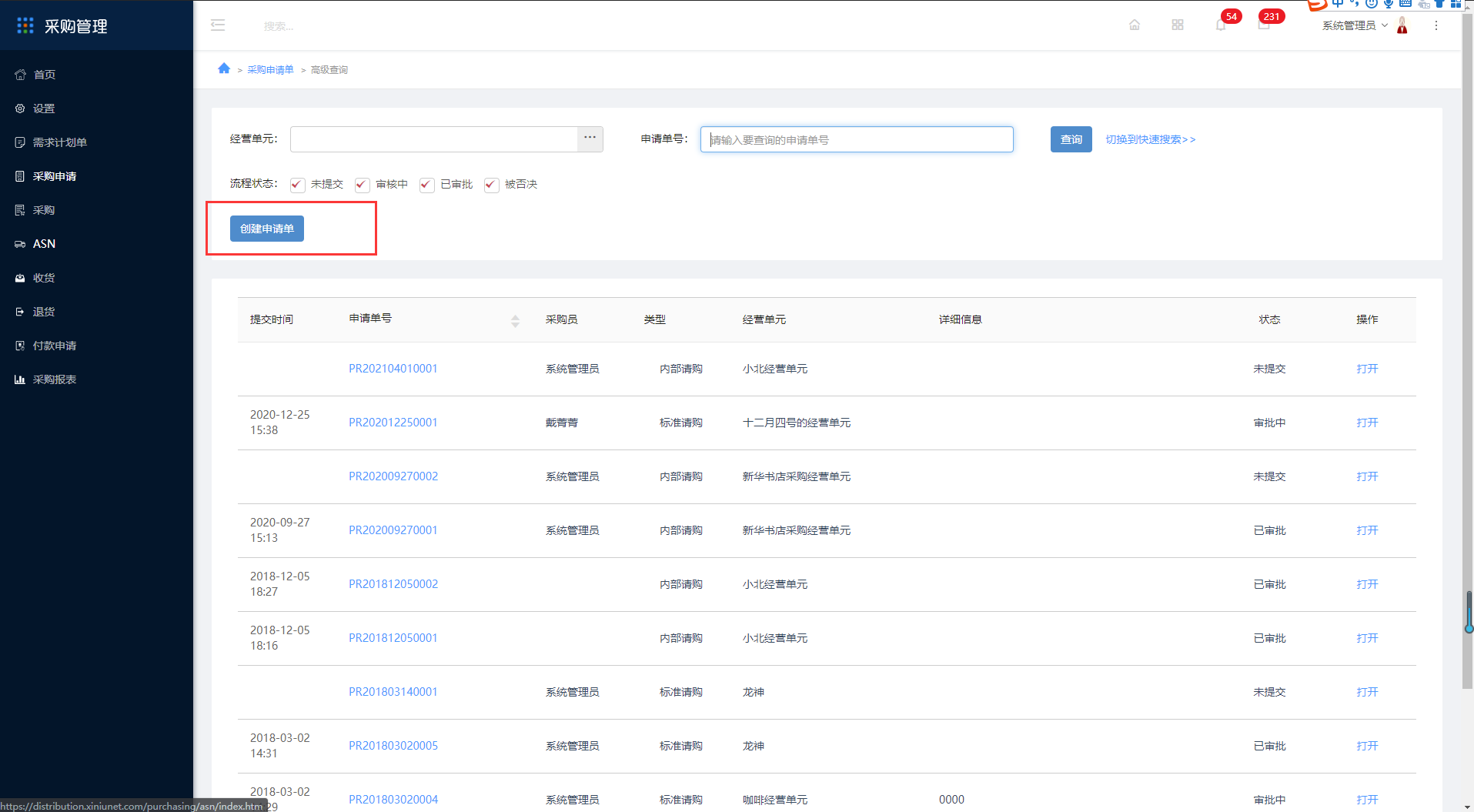
Task: Open 收货 in the sidebar menu
Action: point(44,278)
